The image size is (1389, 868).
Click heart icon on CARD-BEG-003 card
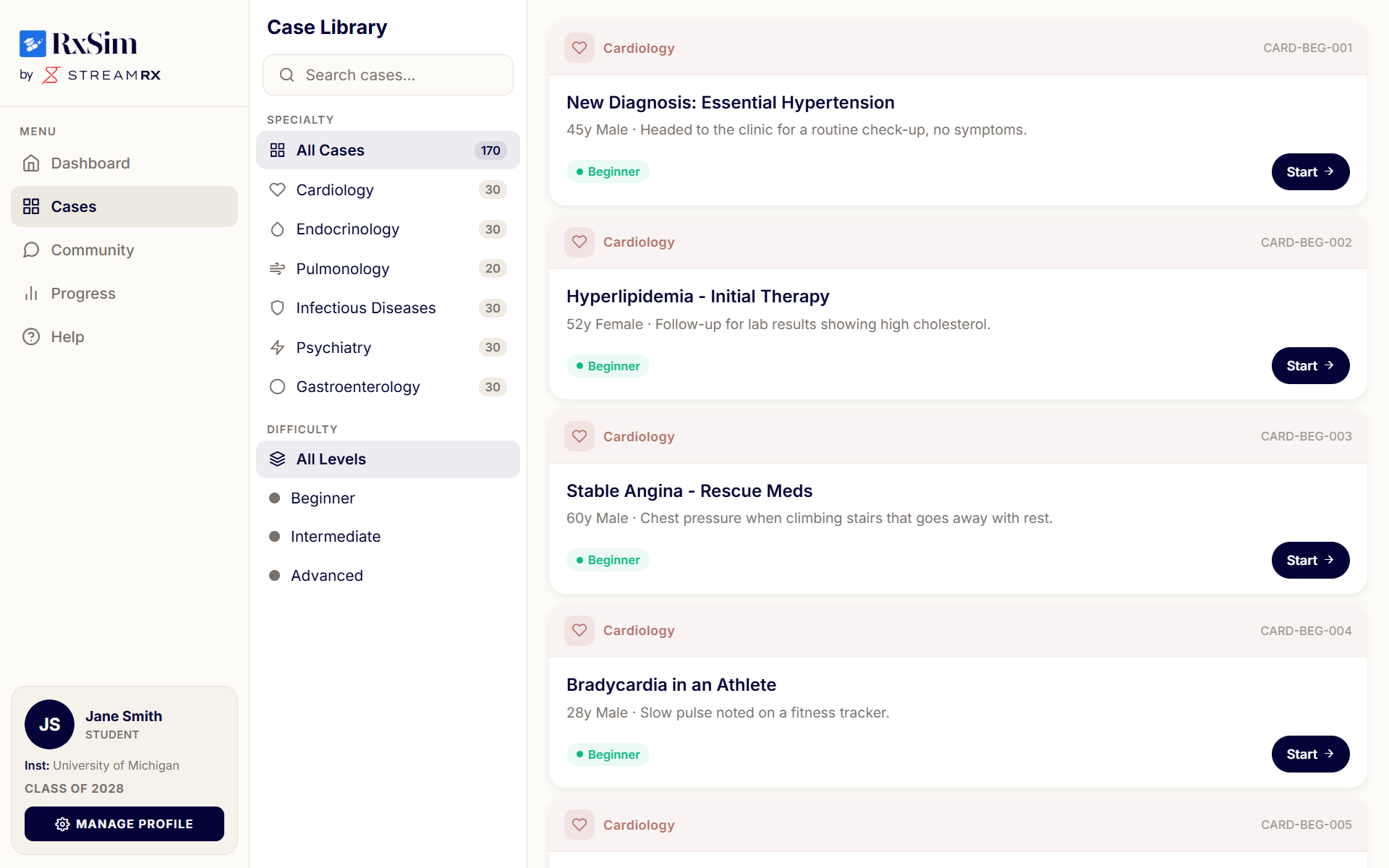(x=579, y=436)
